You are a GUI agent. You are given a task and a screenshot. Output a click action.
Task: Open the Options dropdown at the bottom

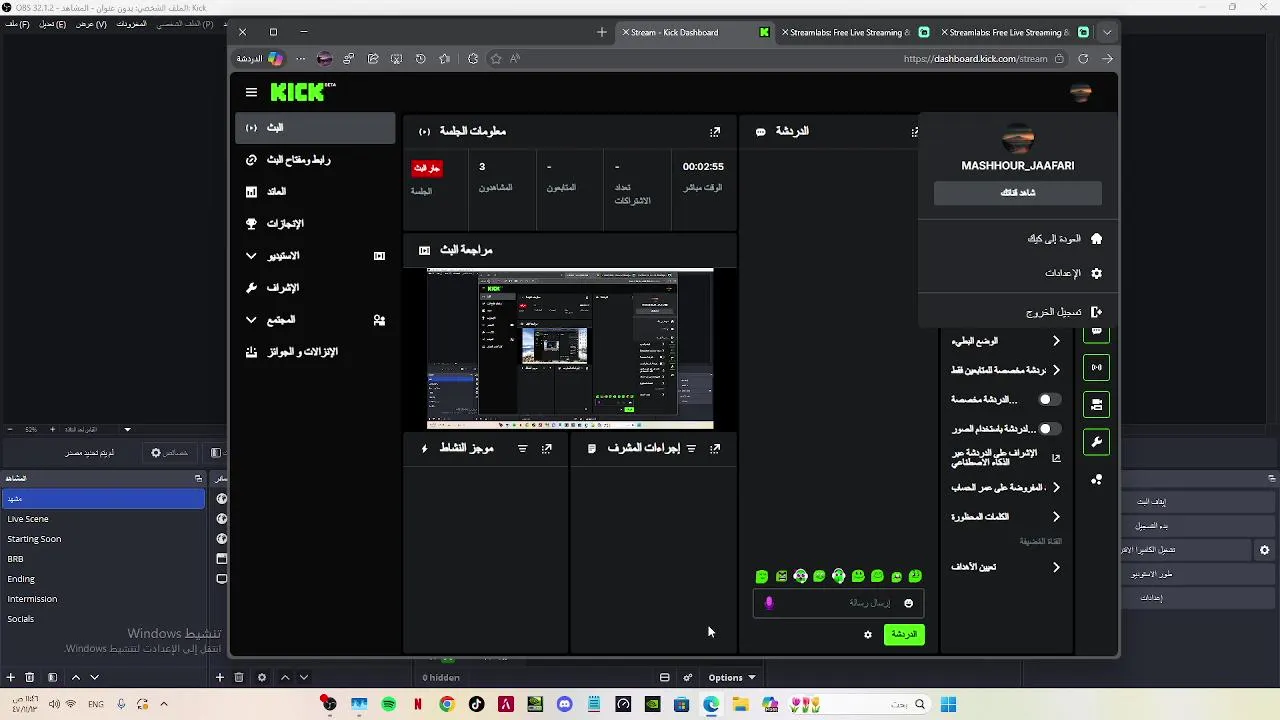tap(733, 677)
